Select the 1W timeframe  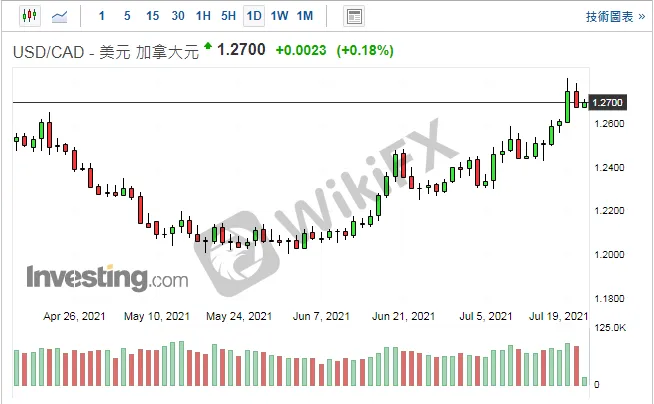point(279,16)
